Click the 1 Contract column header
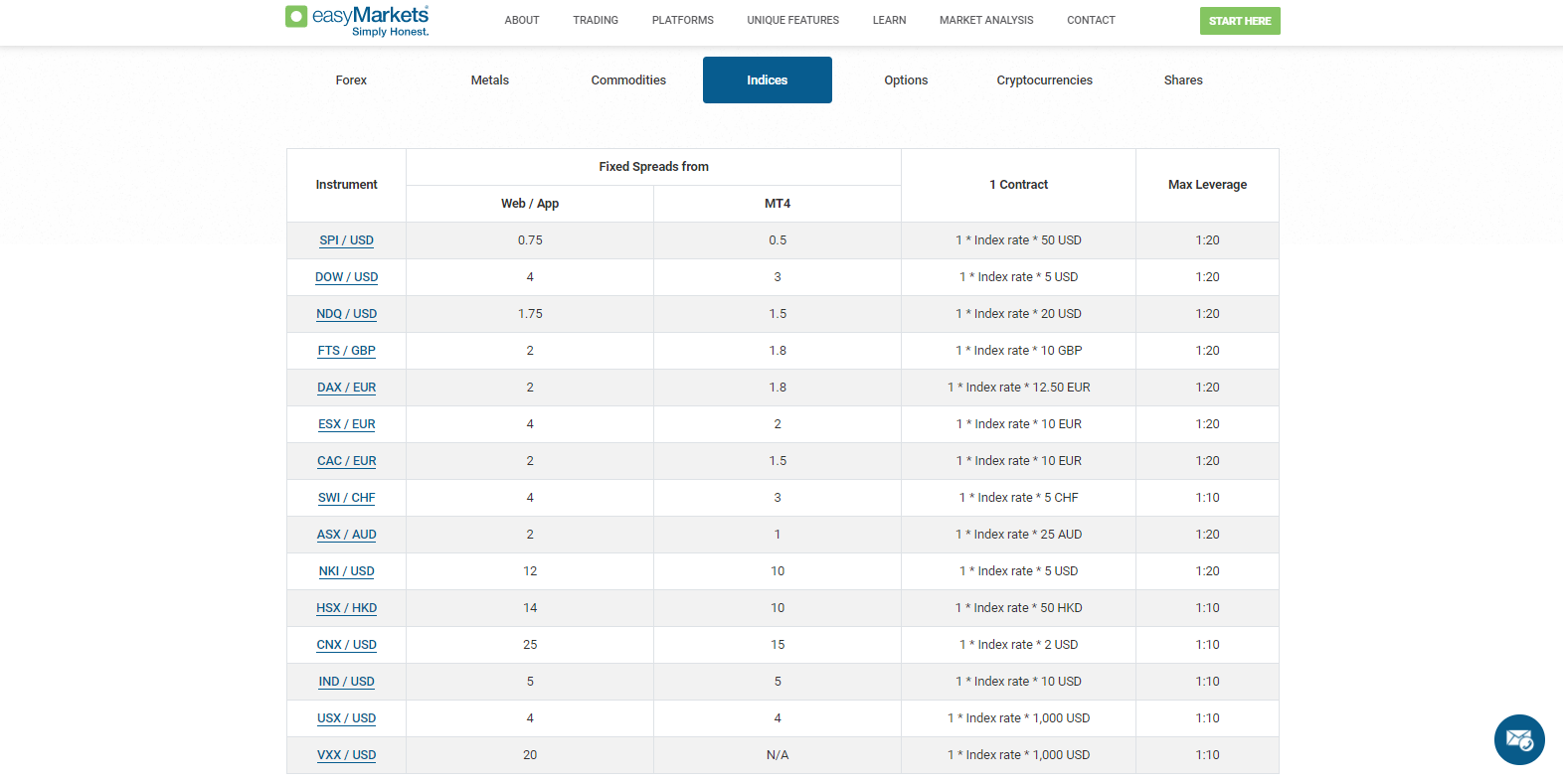Viewport: 1563px width, 784px height. coord(1018,185)
